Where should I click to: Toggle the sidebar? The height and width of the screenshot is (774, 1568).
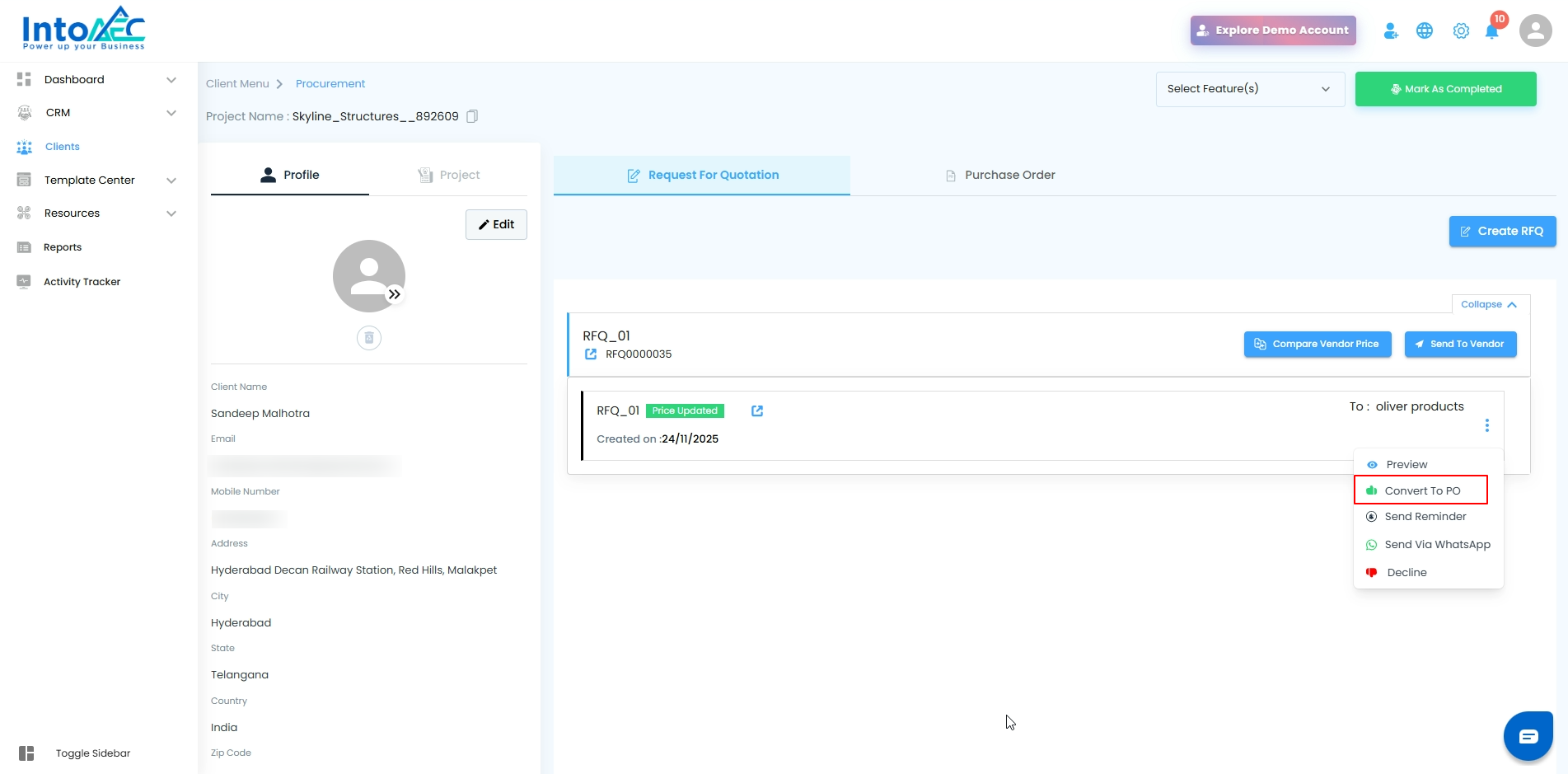[x=74, y=753]
